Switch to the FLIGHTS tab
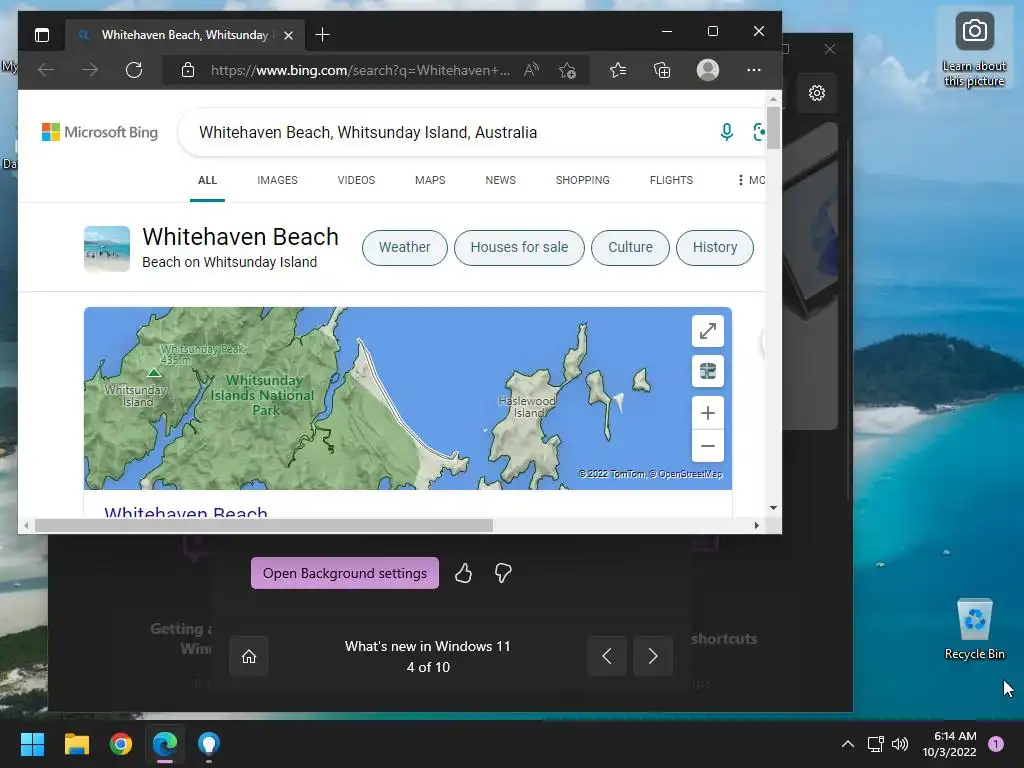The width and height of the screenshot is (1024, 768). click(671, 180)
